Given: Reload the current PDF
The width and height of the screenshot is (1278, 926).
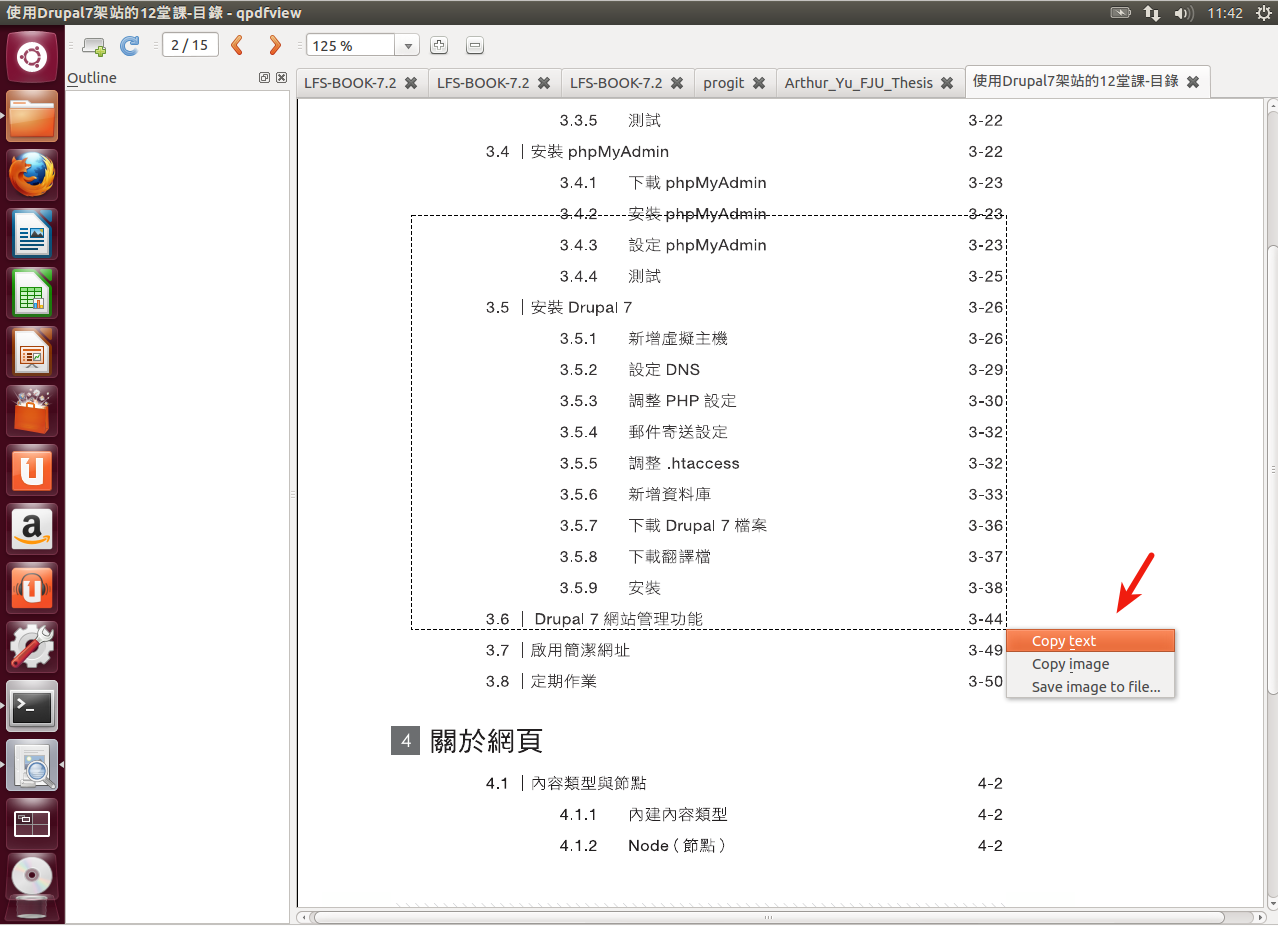Looking at the screenshot, I should pos(129,45).
